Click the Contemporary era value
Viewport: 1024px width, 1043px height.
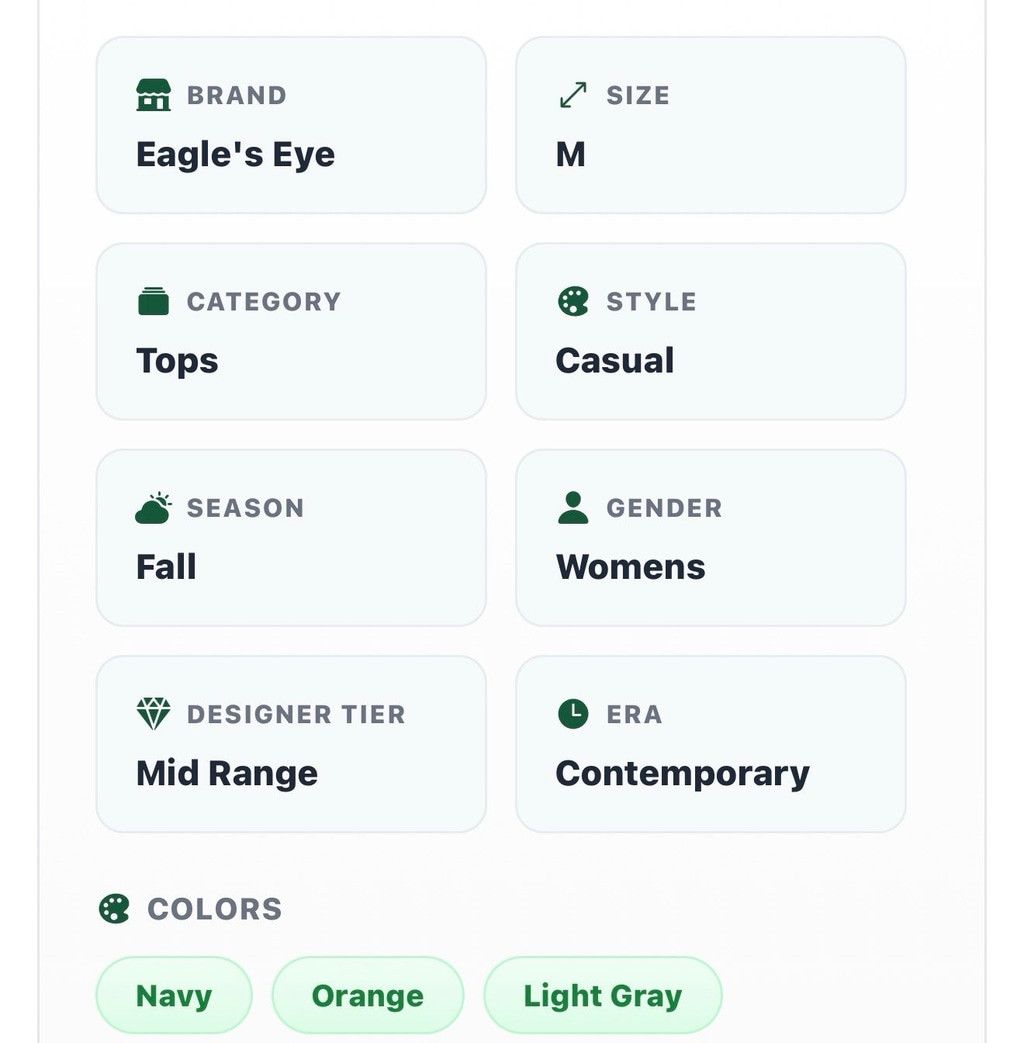pos(683,774)
